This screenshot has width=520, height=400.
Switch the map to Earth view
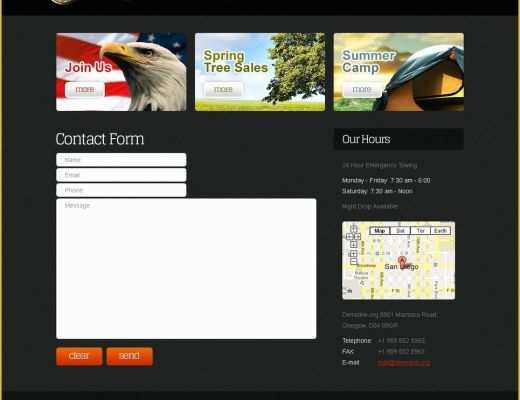pos(441,231)
